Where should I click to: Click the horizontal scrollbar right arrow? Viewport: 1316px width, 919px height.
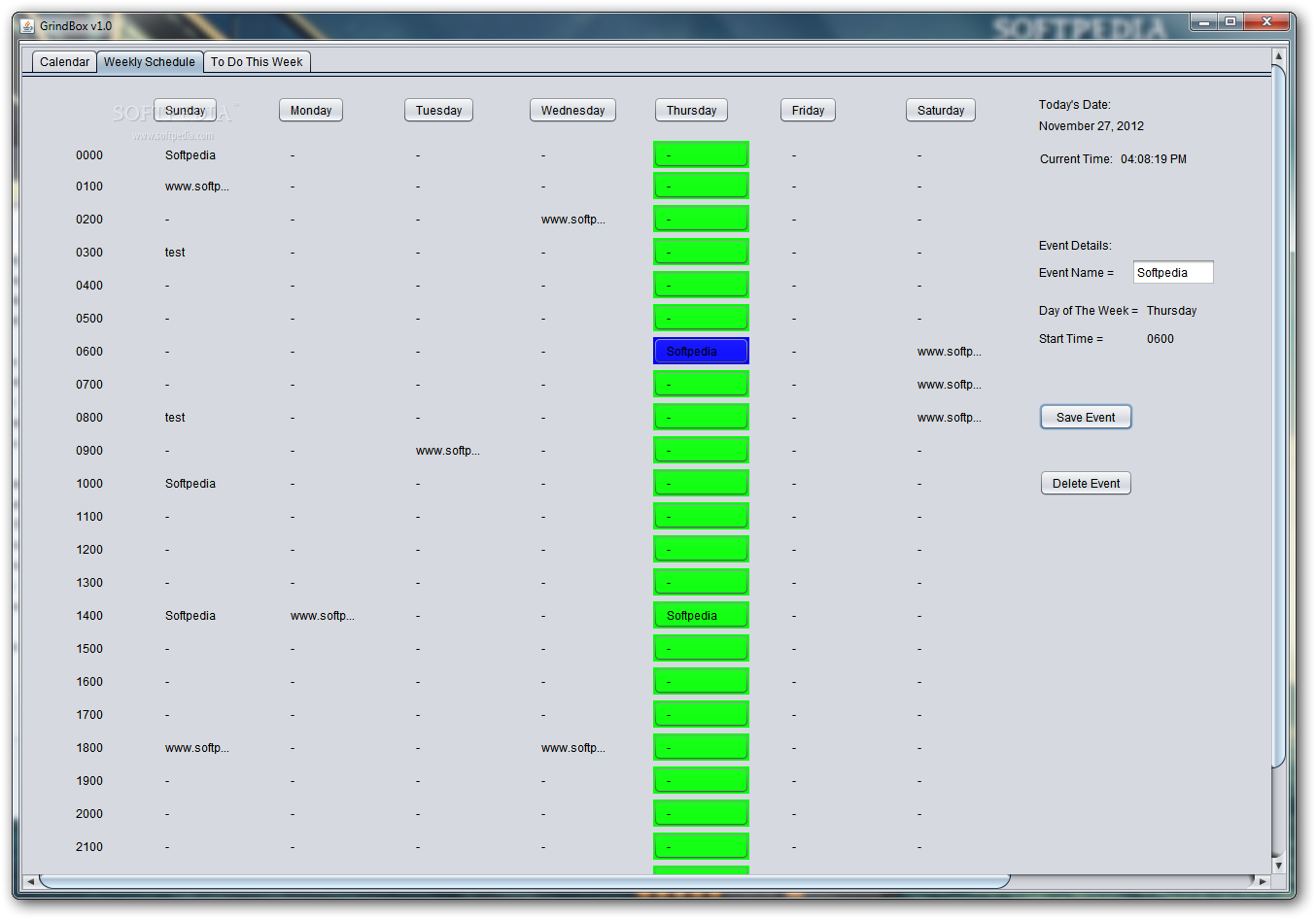point(1263,881)
